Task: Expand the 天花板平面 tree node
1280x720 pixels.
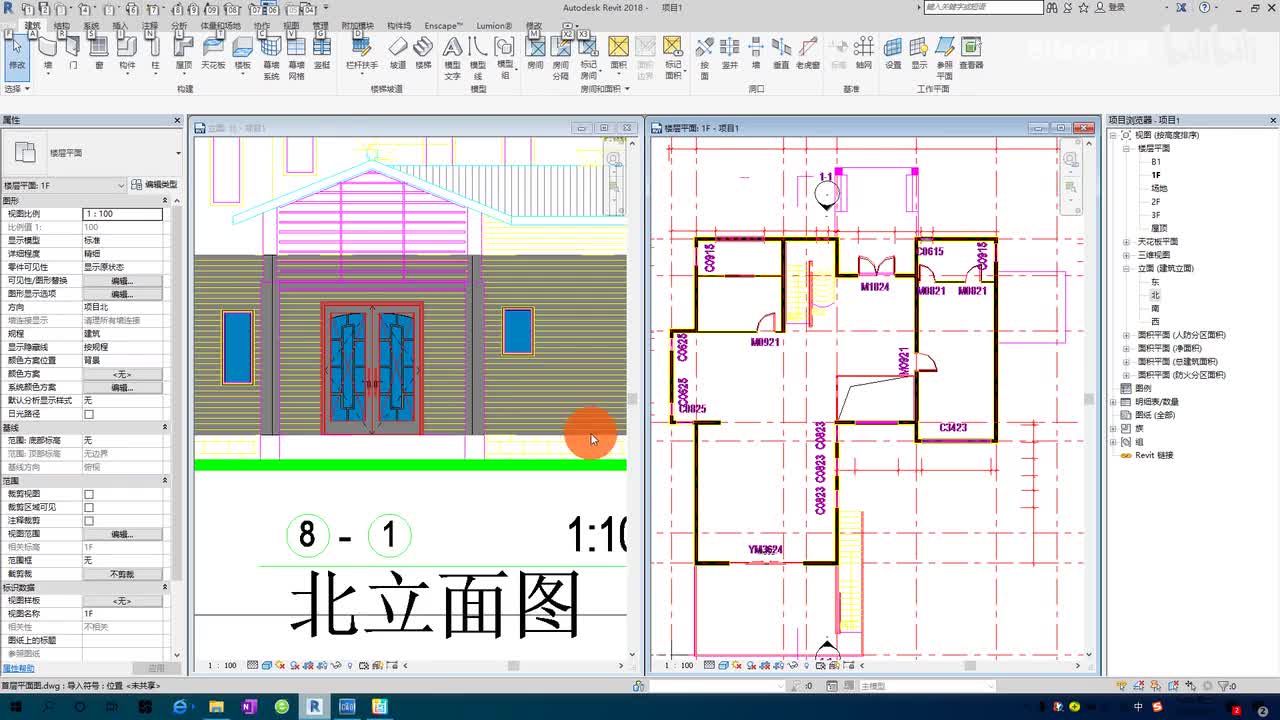Action: pos(1127,241)
